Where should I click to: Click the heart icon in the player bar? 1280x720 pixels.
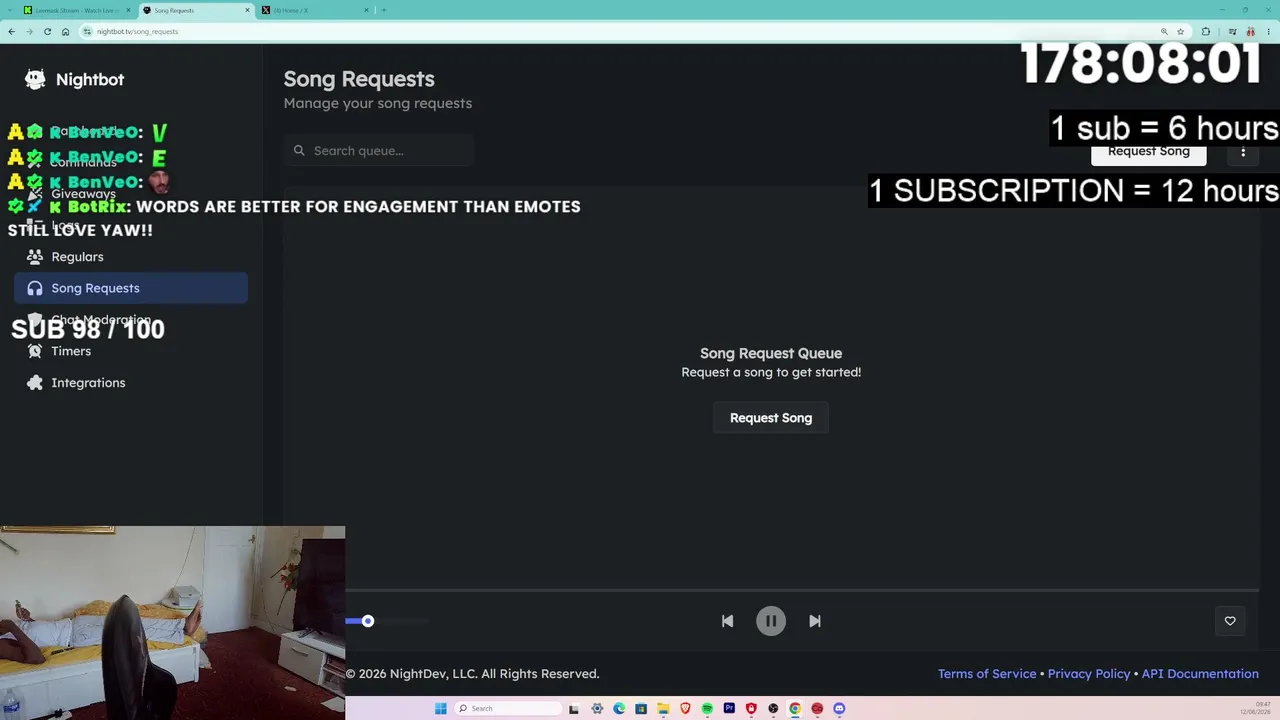tap(1230, 621)
